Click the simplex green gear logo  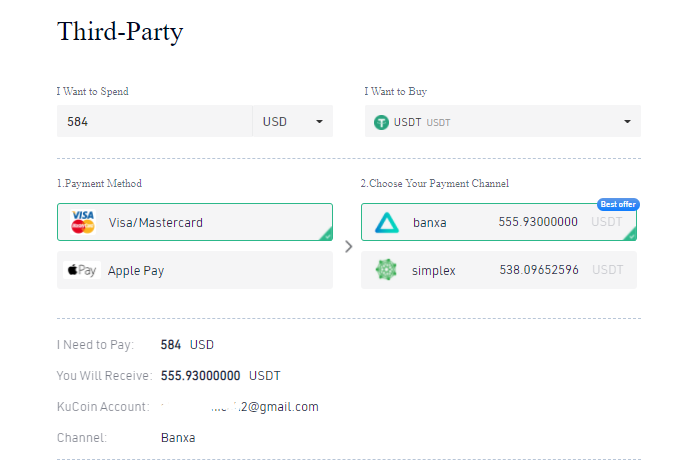pos(386,270)
